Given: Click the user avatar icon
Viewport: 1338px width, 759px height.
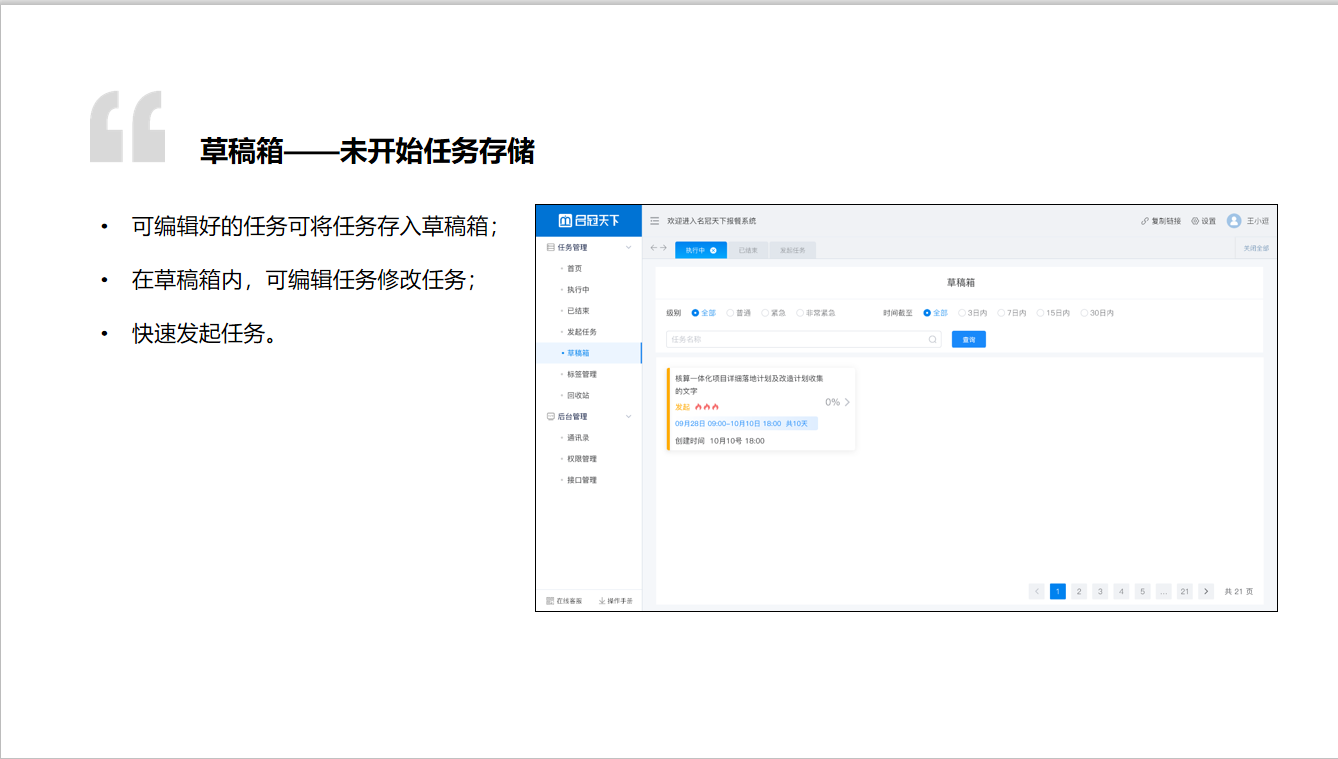Looking at the screenshot, I should pyautogui.click(x=1234, y=221).
